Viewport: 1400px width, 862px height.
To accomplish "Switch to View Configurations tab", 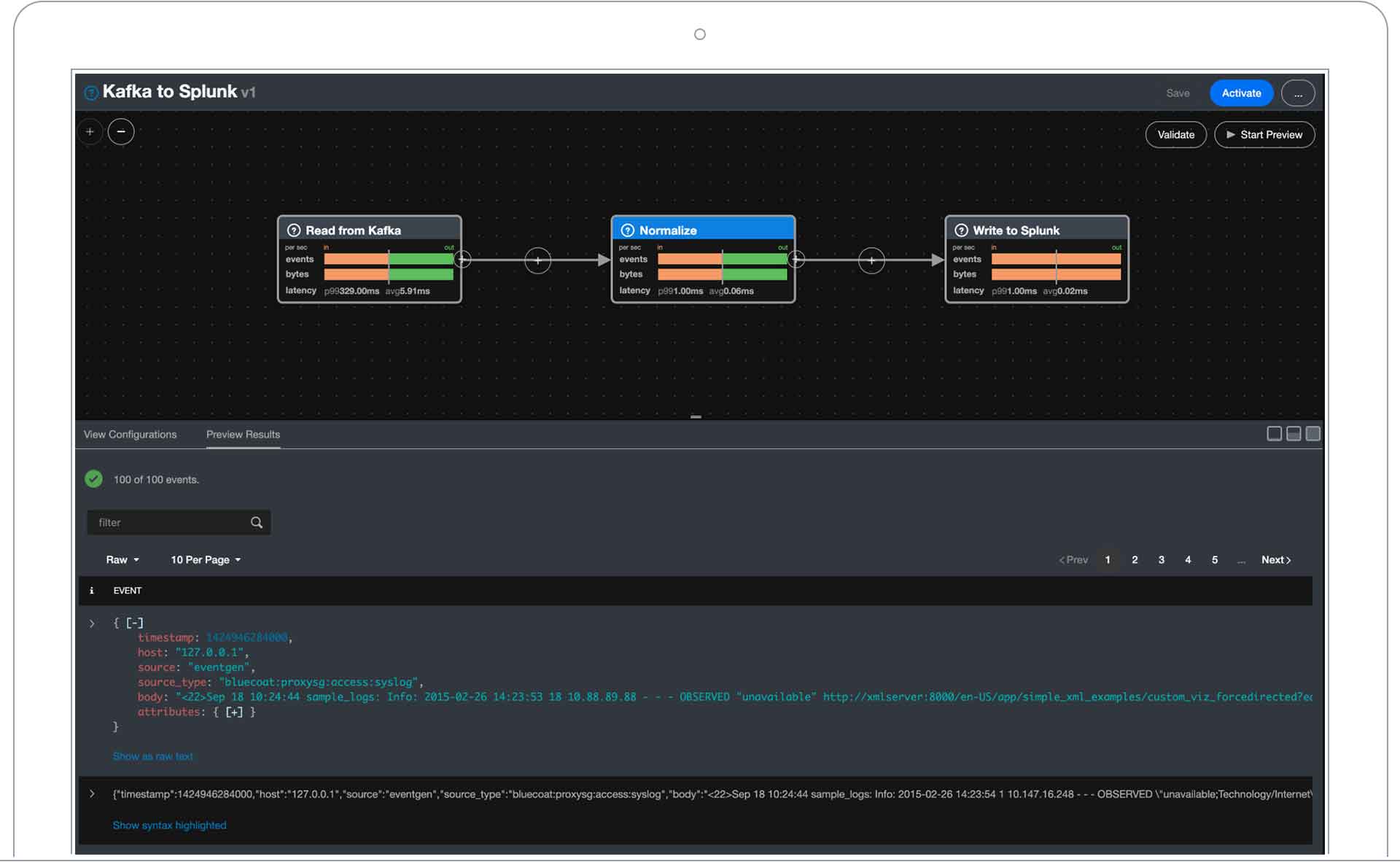I will point(130,435).
